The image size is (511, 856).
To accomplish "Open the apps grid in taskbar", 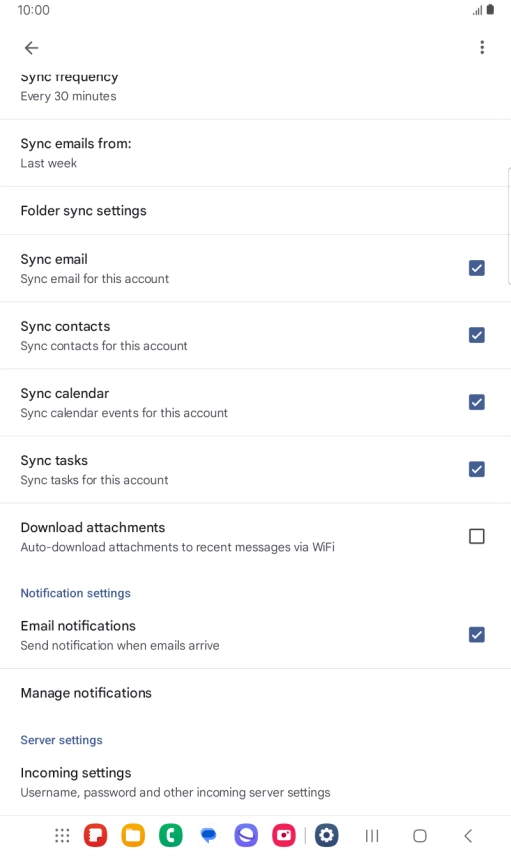I will coord(62,835).
